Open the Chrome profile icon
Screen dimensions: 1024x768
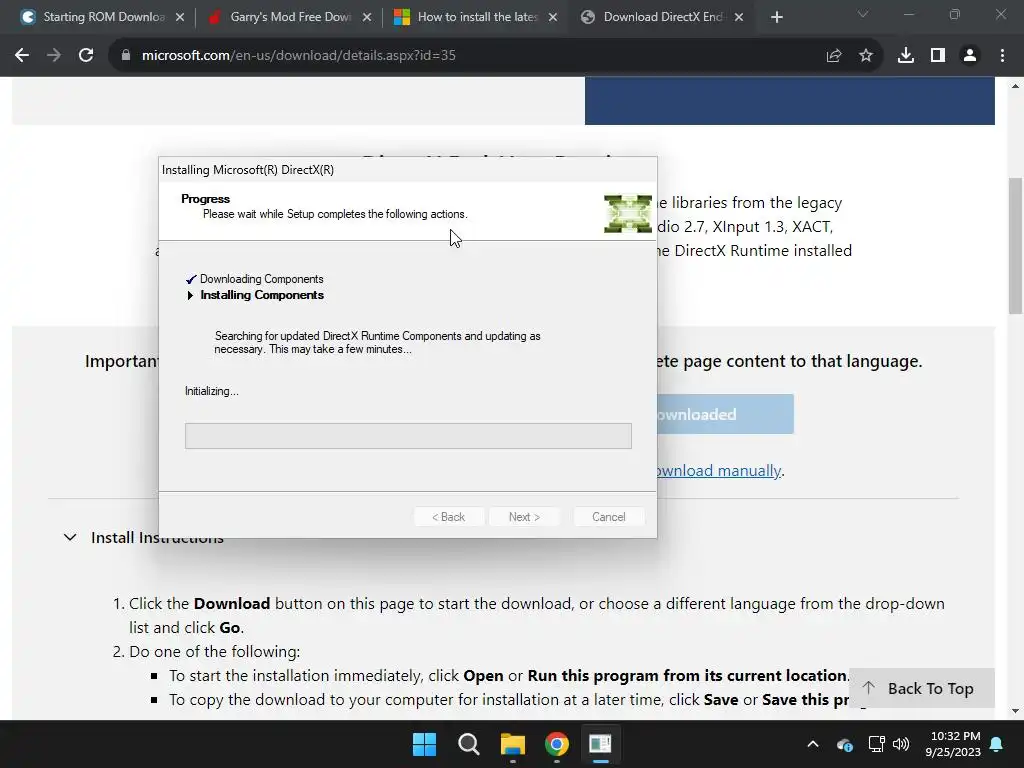[x=970, y=56]
